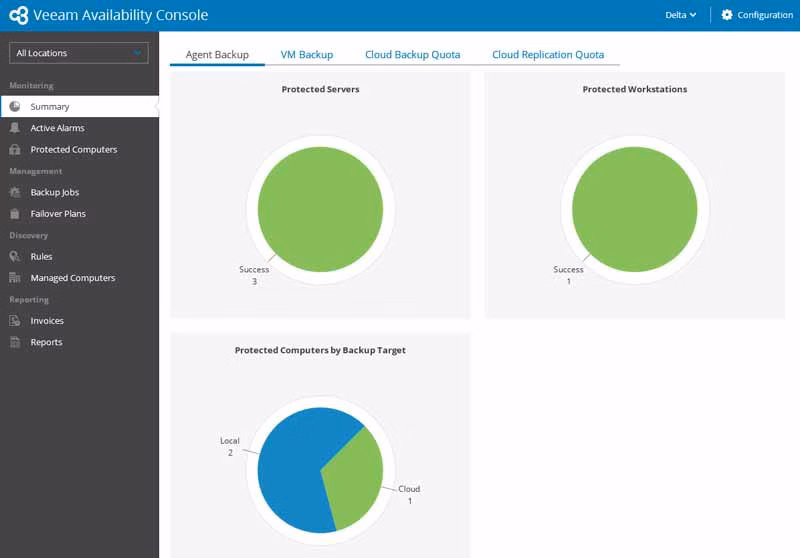Screen dimensions: 800x558
Task: Click the Summary pie chart icon
Action: tap(15, 107)
